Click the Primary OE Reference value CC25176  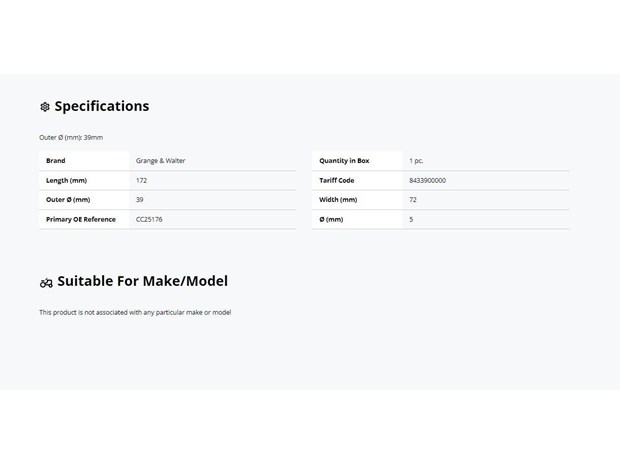(x=149, y=219)
